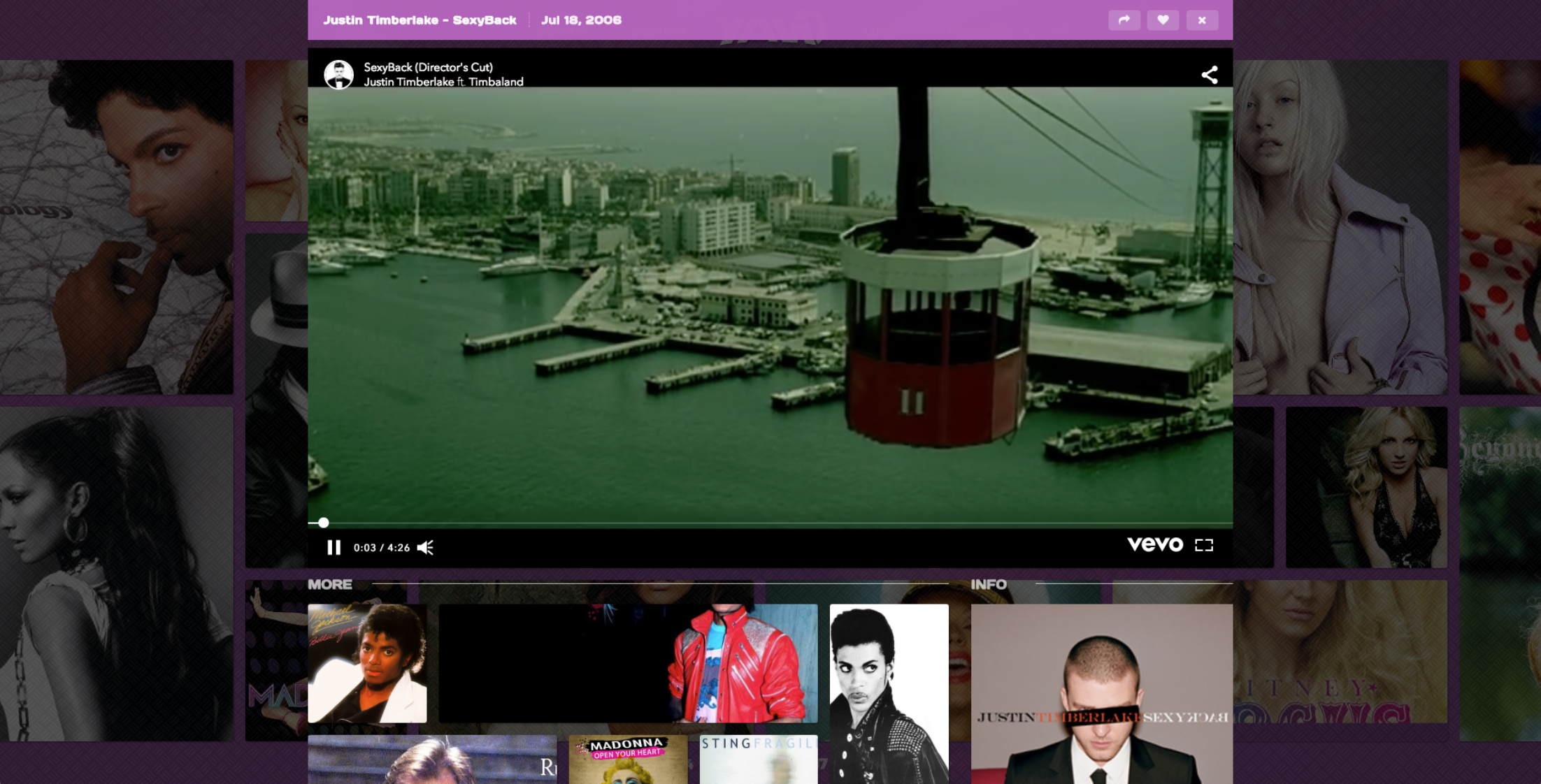Select blonde woman in lilac jacket tile

coord(1340,227)
